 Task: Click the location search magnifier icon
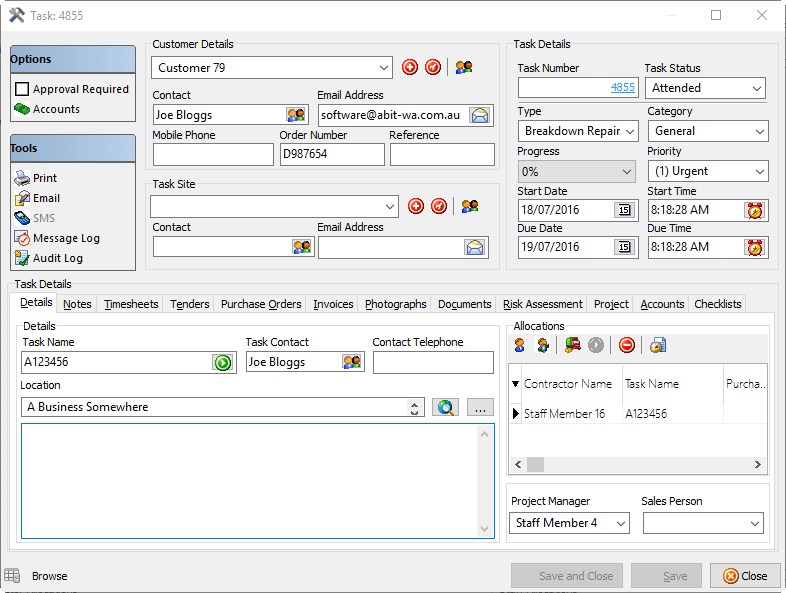point(445,407)
